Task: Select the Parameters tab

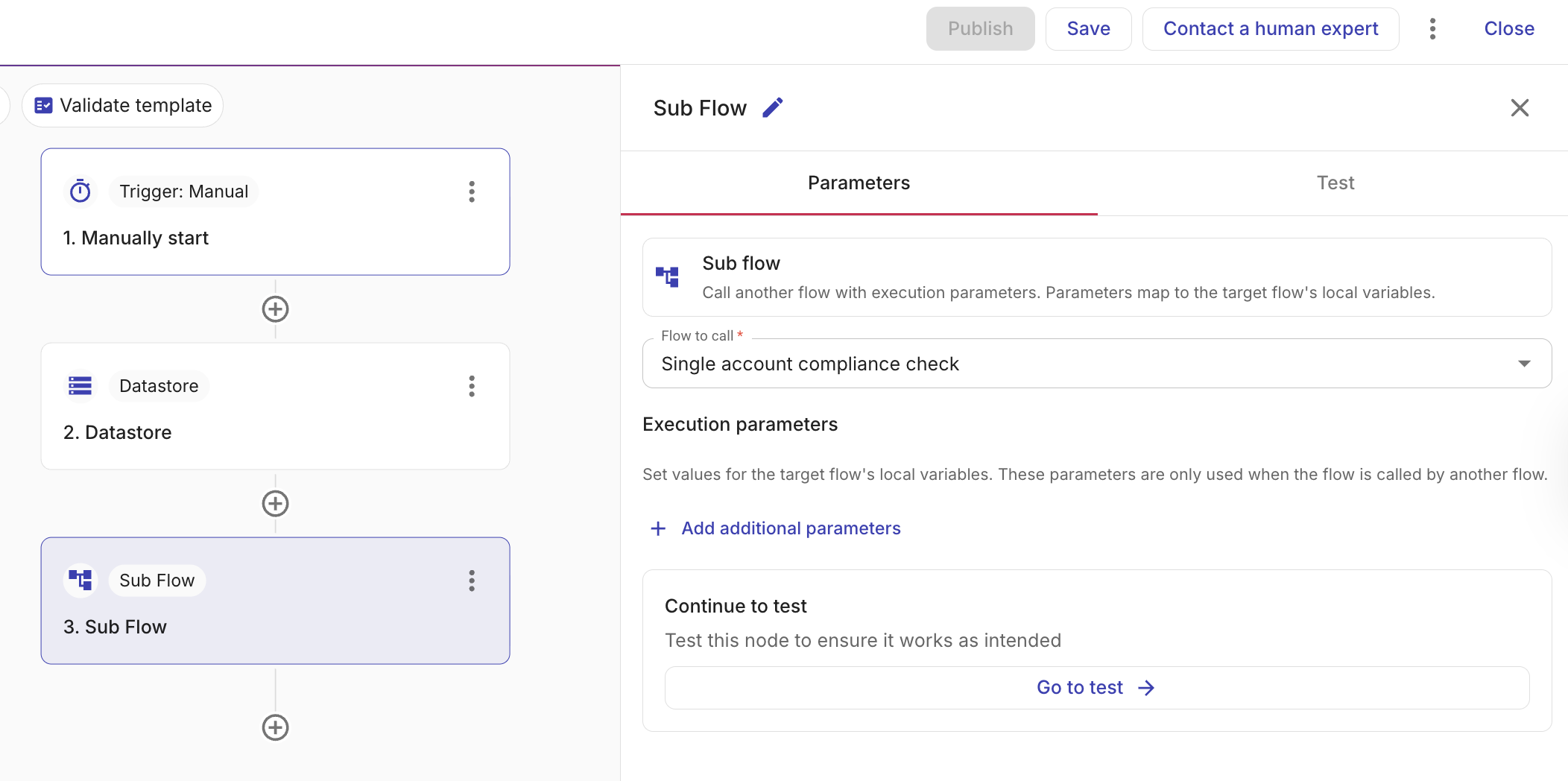Action: pos(859,183)
